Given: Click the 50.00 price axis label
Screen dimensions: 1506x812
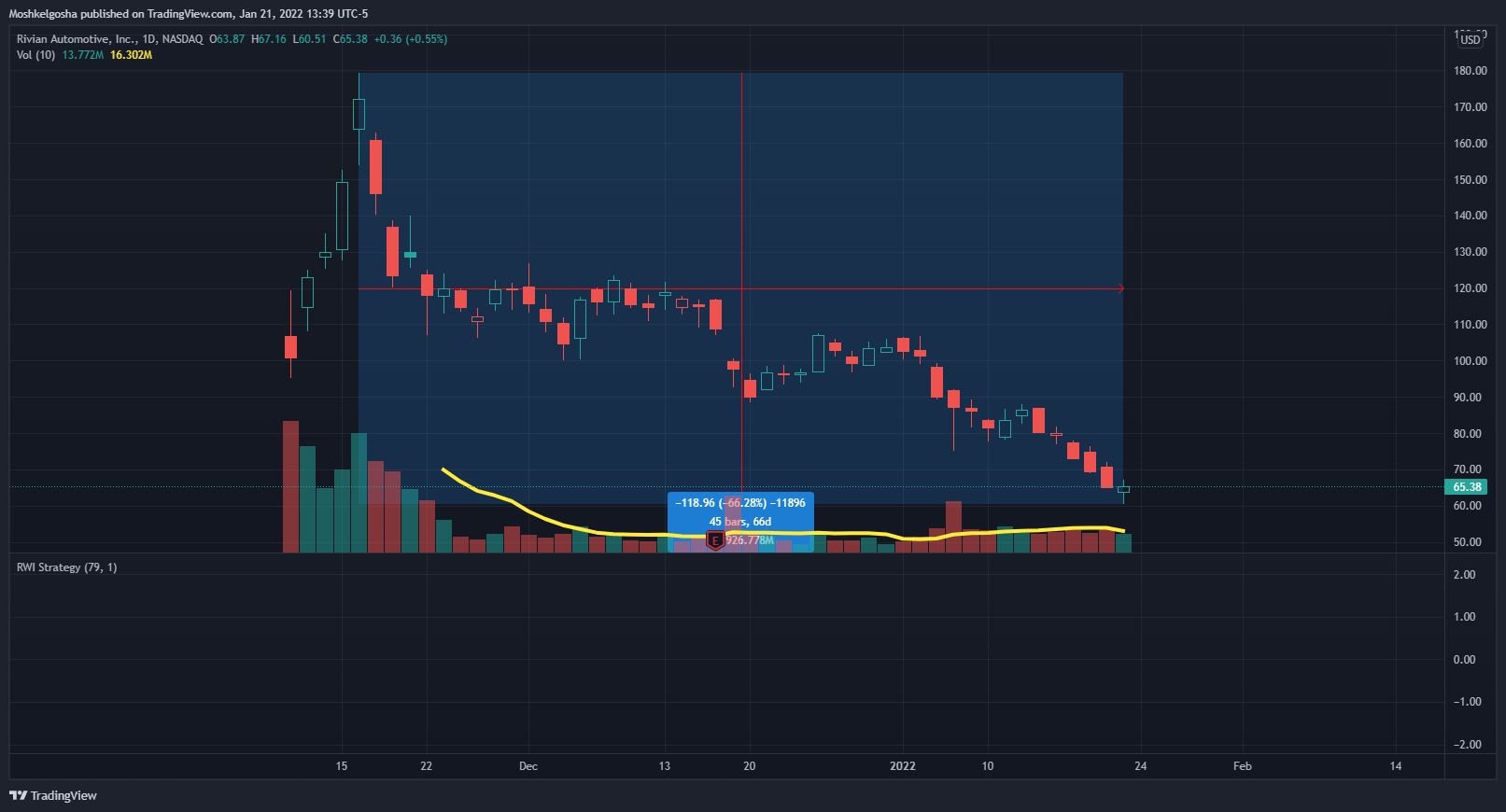Looking at the screenshot, I should coord(1468,542).
